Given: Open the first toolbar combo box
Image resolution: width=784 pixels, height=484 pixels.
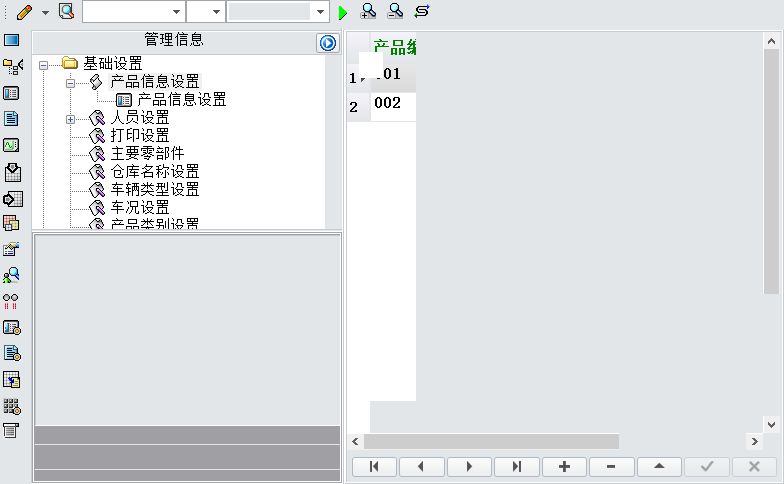Looking at the screenshot, I should pyautogui.click(x=134, y=12).
